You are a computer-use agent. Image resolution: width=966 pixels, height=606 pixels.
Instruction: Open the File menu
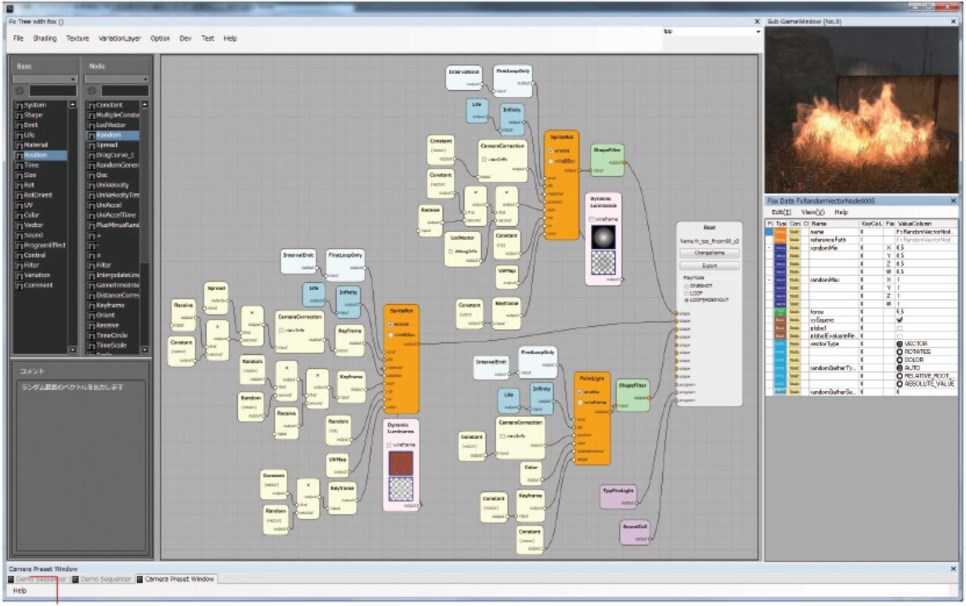18,38
